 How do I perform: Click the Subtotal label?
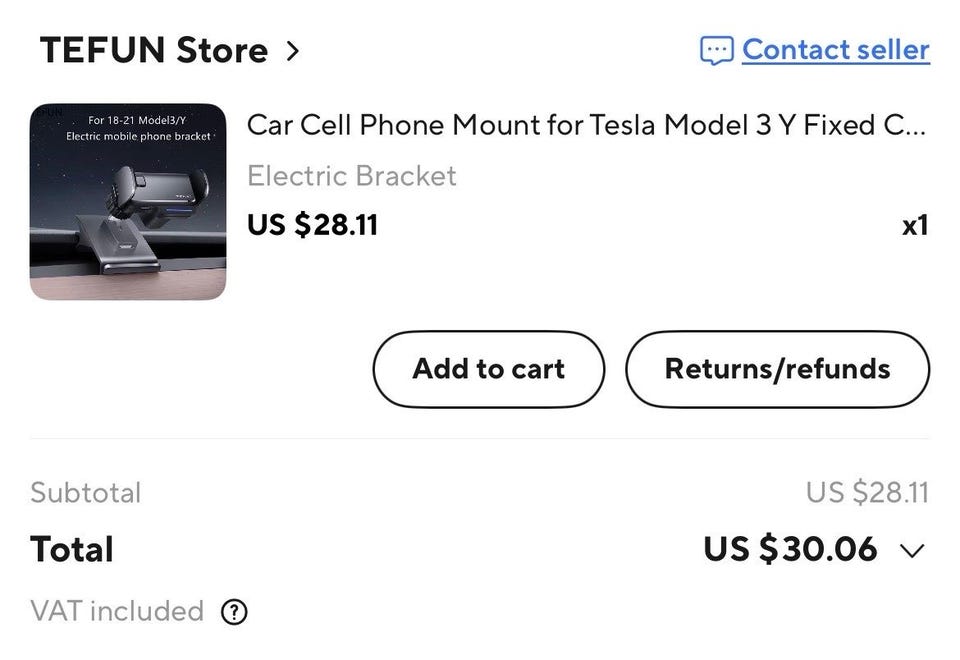coord(86,492)
